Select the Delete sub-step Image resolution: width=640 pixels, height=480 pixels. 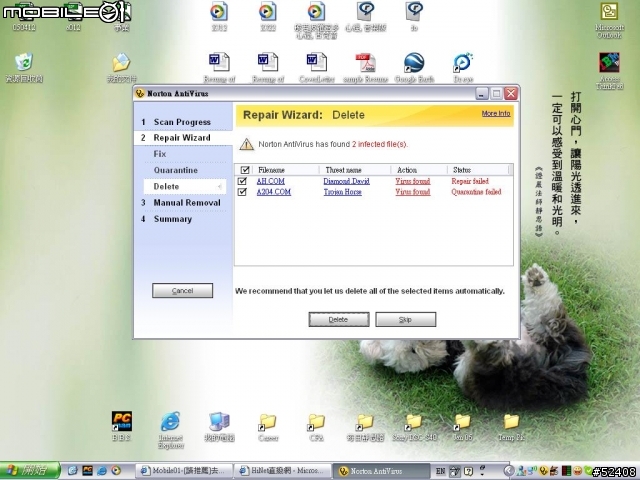(184, 187)
